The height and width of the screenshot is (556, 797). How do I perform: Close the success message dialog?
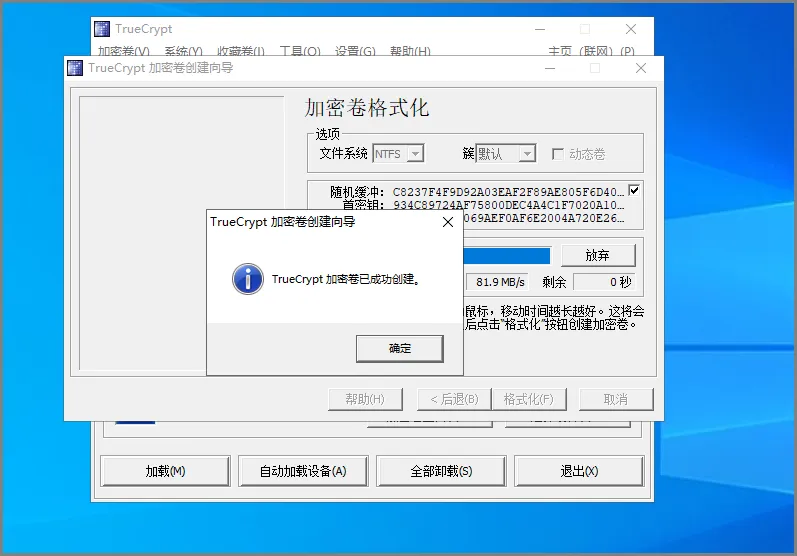[x=448, y=222]
